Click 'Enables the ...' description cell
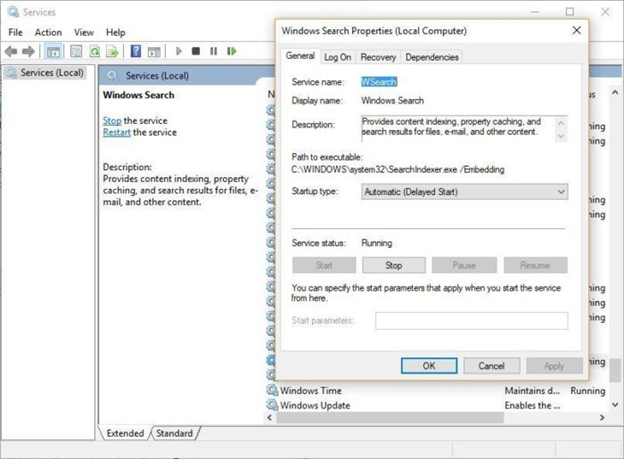 [532, 405]
